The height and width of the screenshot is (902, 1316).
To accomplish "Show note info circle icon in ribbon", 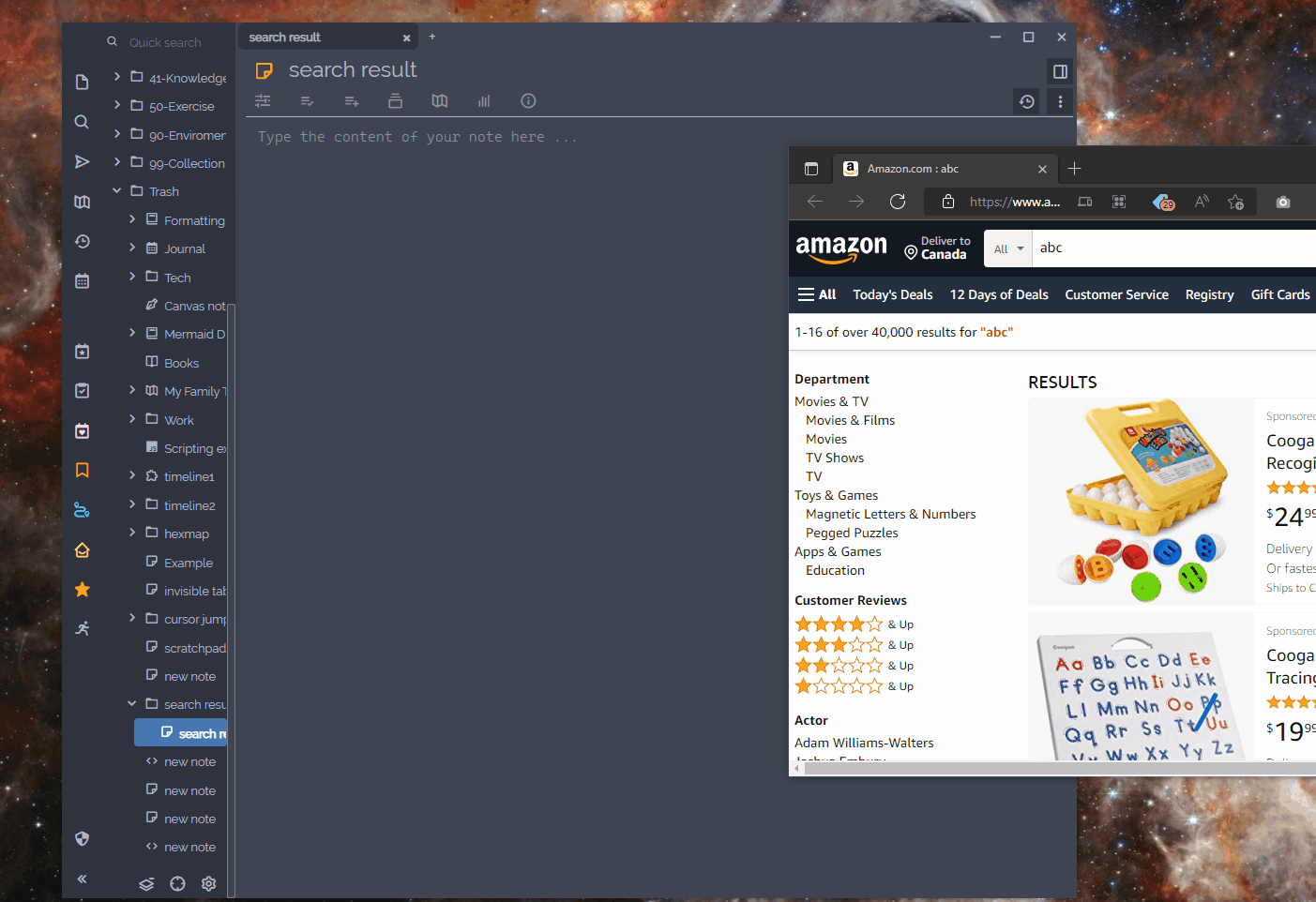I will pyautogui.click(x=528, y=100).
